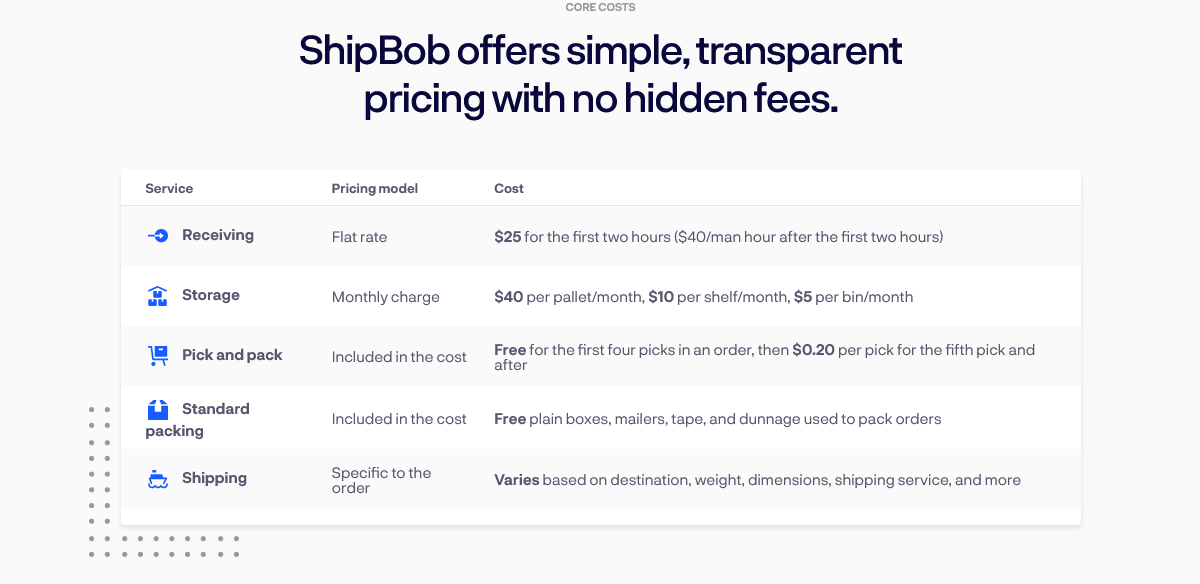The width and height of the screenshot is (1200, 584).
Task: Select the Storage service label
Action: (x=211, y=295)
